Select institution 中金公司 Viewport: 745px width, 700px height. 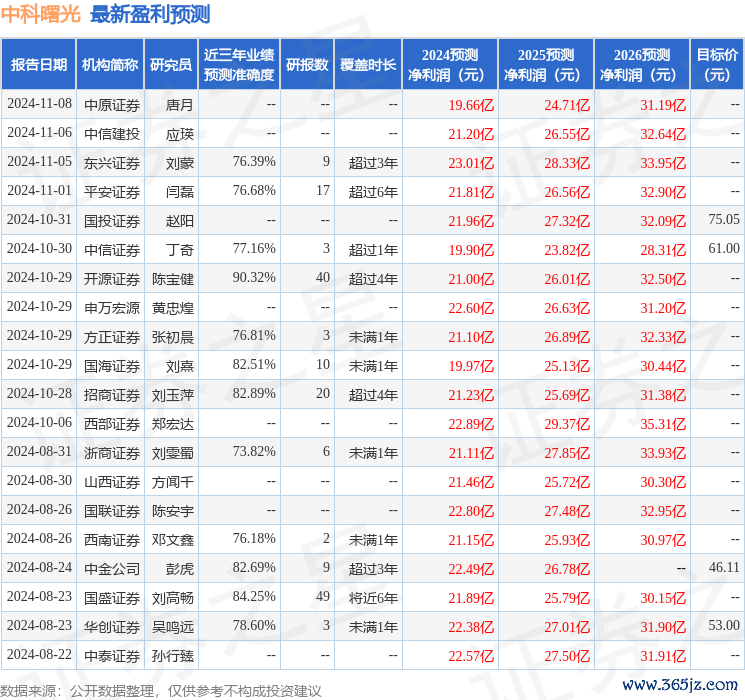point(112,569)
